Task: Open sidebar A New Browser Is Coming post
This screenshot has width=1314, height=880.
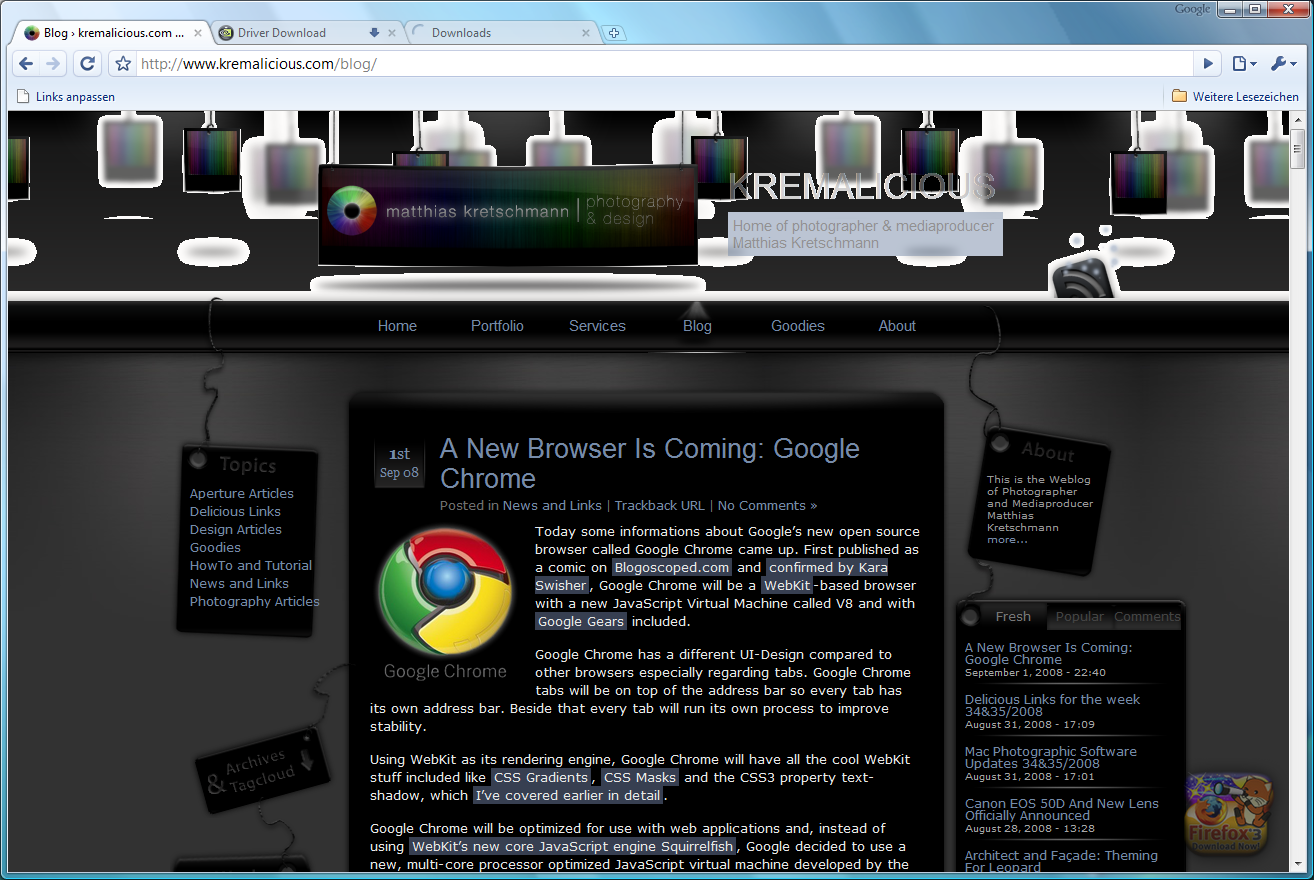Action: [x=1049, y=654]
